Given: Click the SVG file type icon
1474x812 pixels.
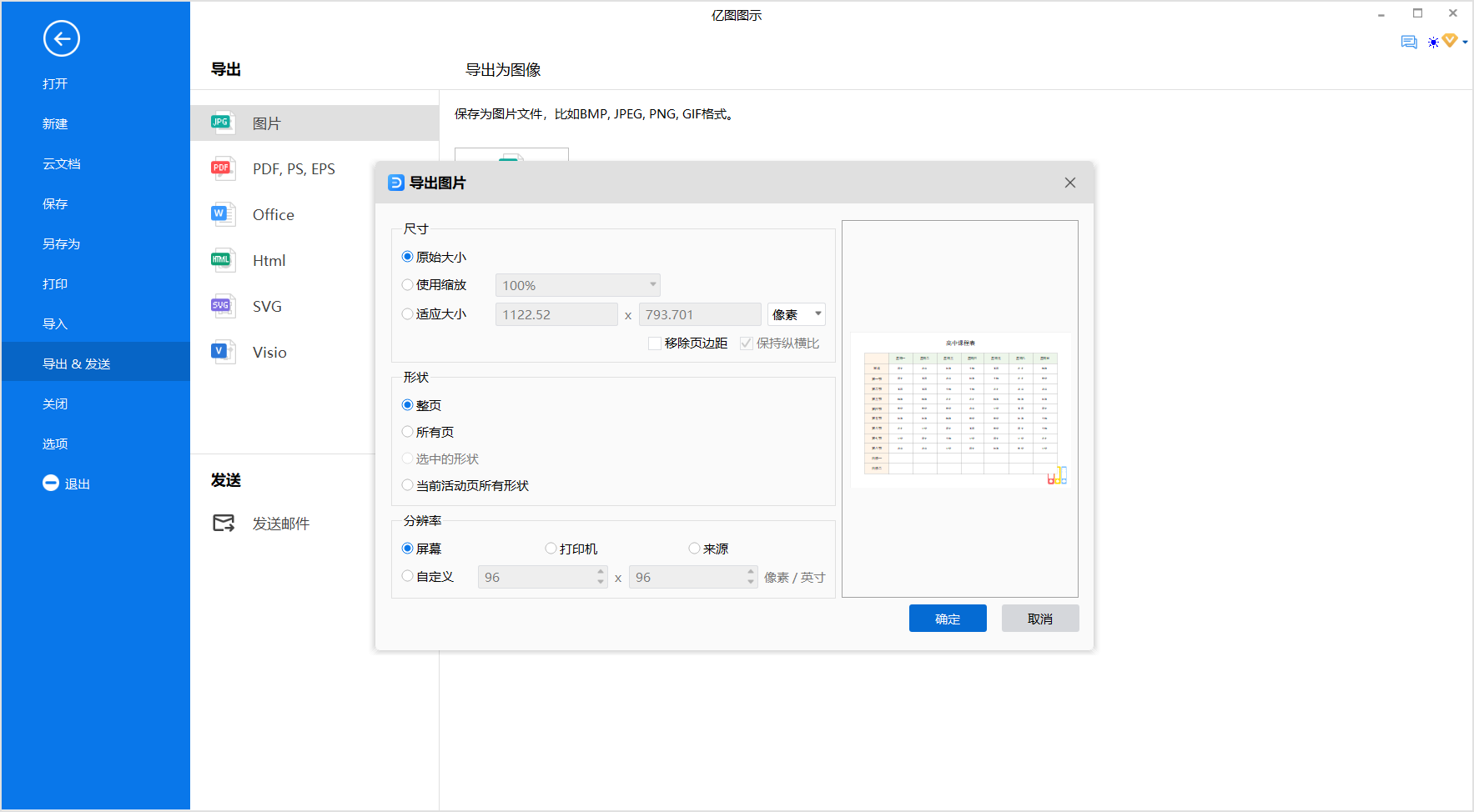Looking at the screenshot, I should pos(223,306).
